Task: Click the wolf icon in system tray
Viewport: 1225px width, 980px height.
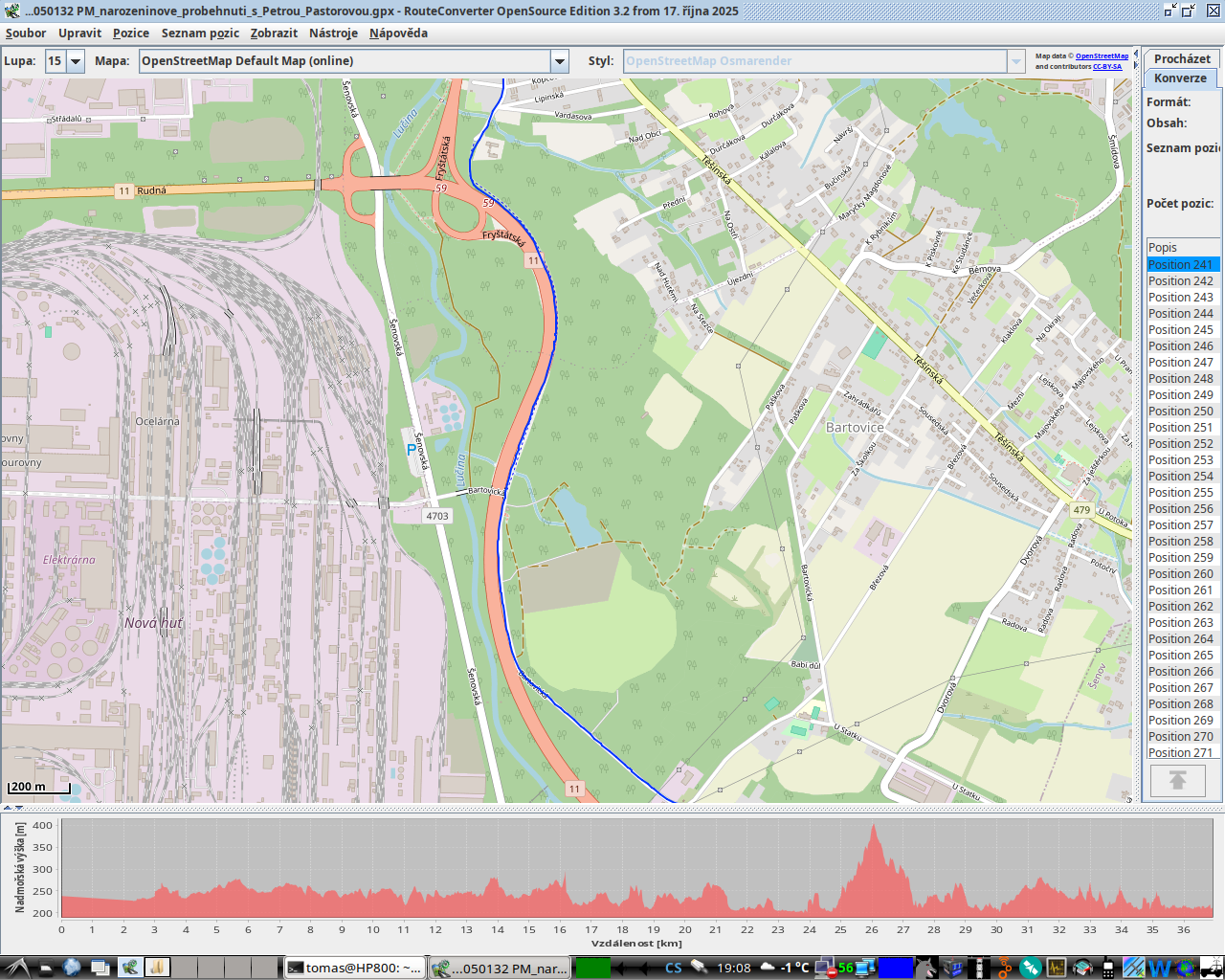Action: pos(925,968)
